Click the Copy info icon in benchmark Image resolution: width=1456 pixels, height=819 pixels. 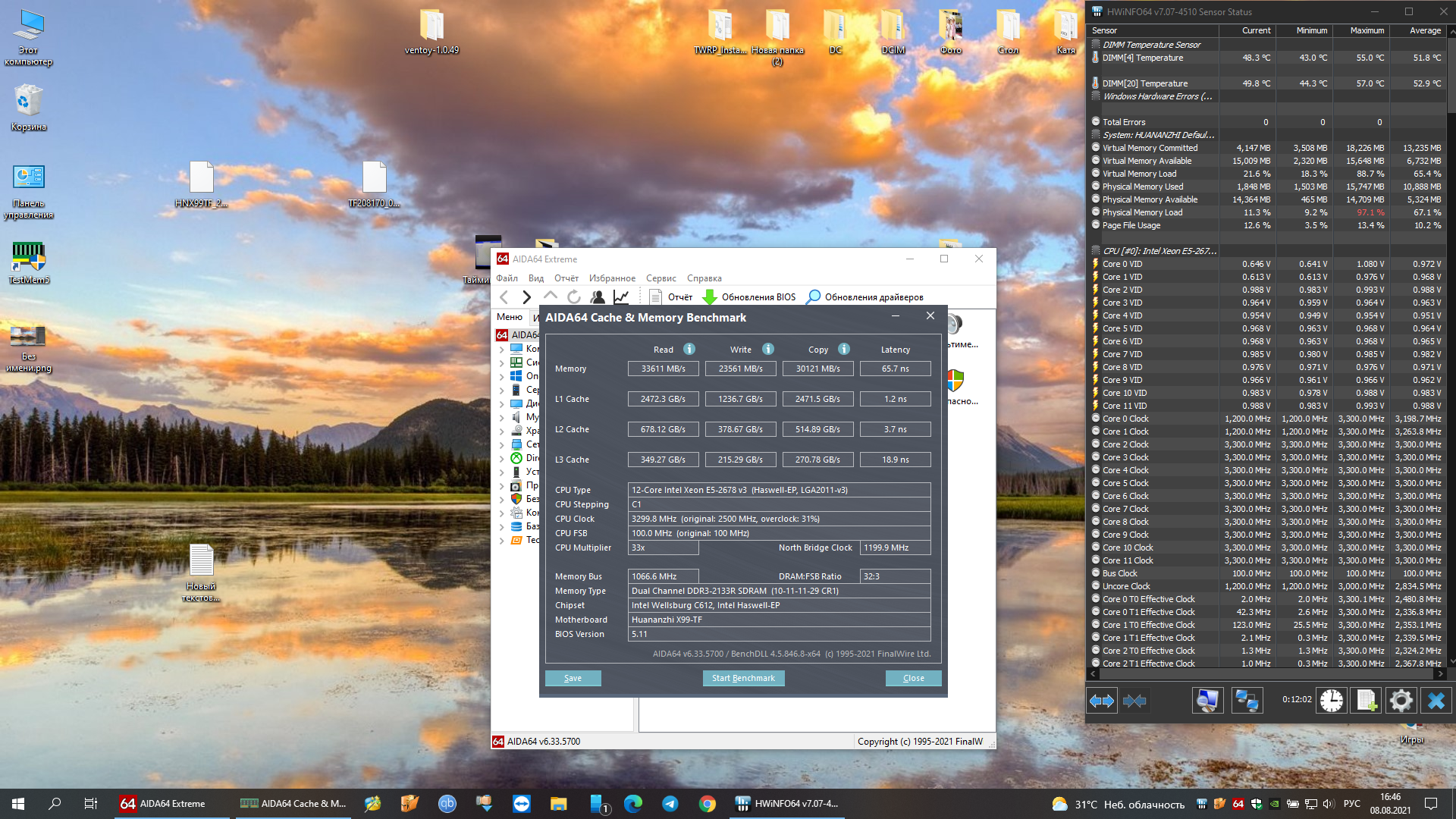[844, 349]
